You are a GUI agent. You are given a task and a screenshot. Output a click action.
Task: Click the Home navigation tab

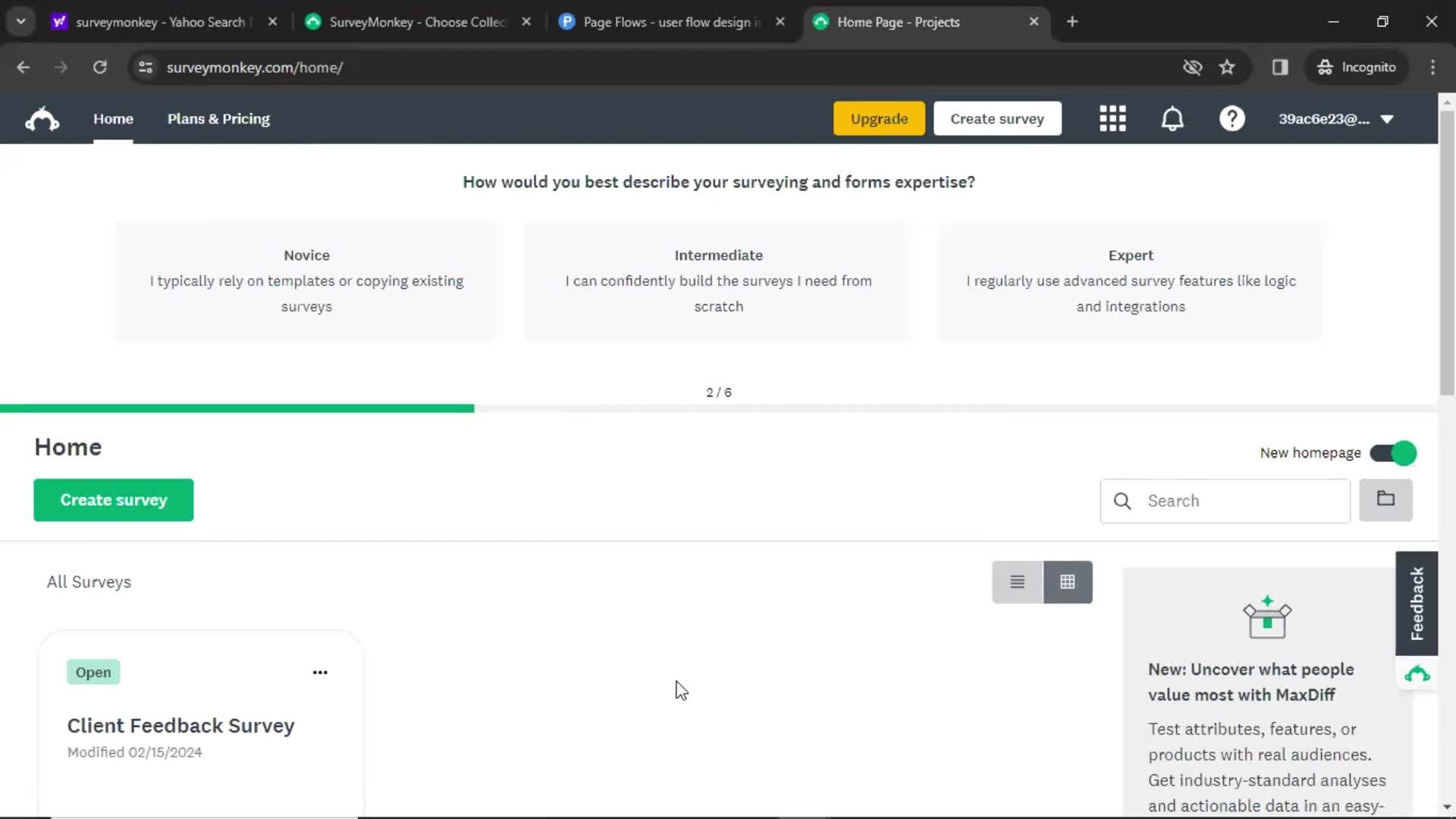click(x=113, y=119)
